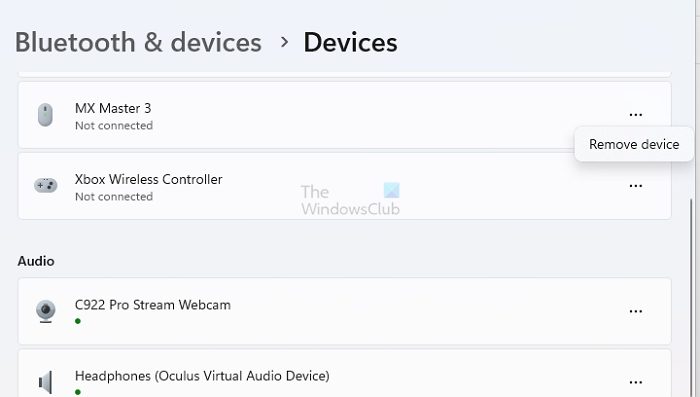Open more options for C922 Pro Stream Webcam
700x397 pixels.
coord(635,311)
